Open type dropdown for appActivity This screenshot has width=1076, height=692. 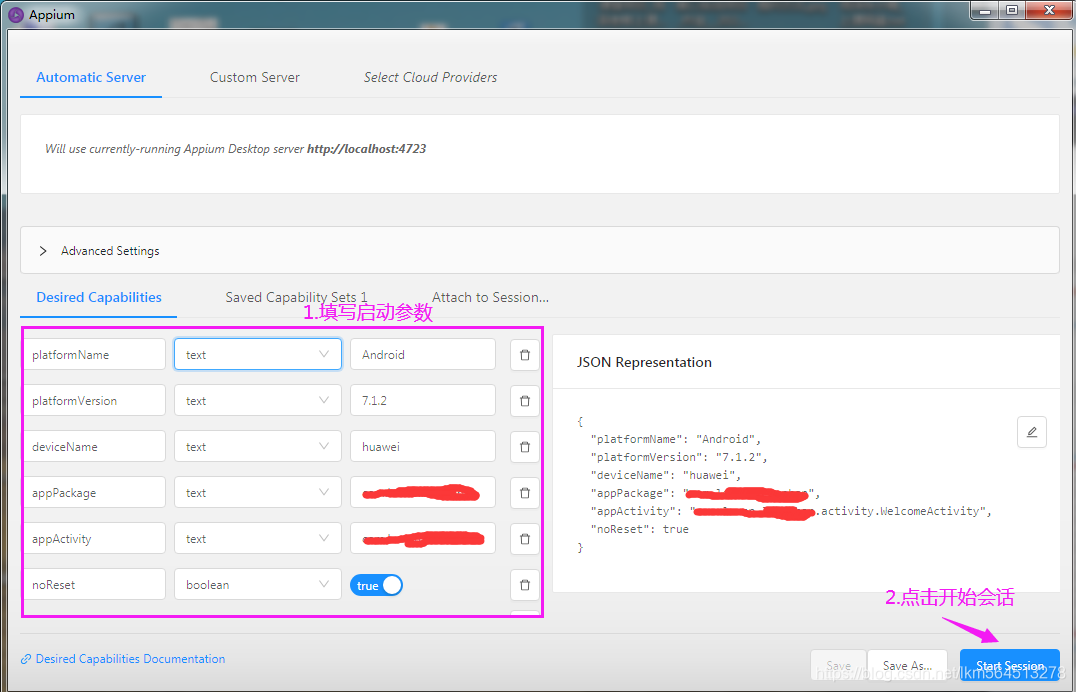tap(257, 538)
